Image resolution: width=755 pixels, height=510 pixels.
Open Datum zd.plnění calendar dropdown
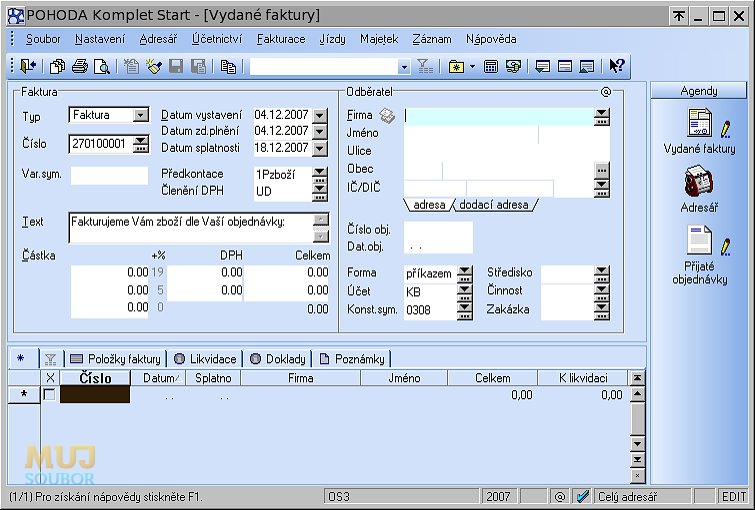(x=320, y=131)
